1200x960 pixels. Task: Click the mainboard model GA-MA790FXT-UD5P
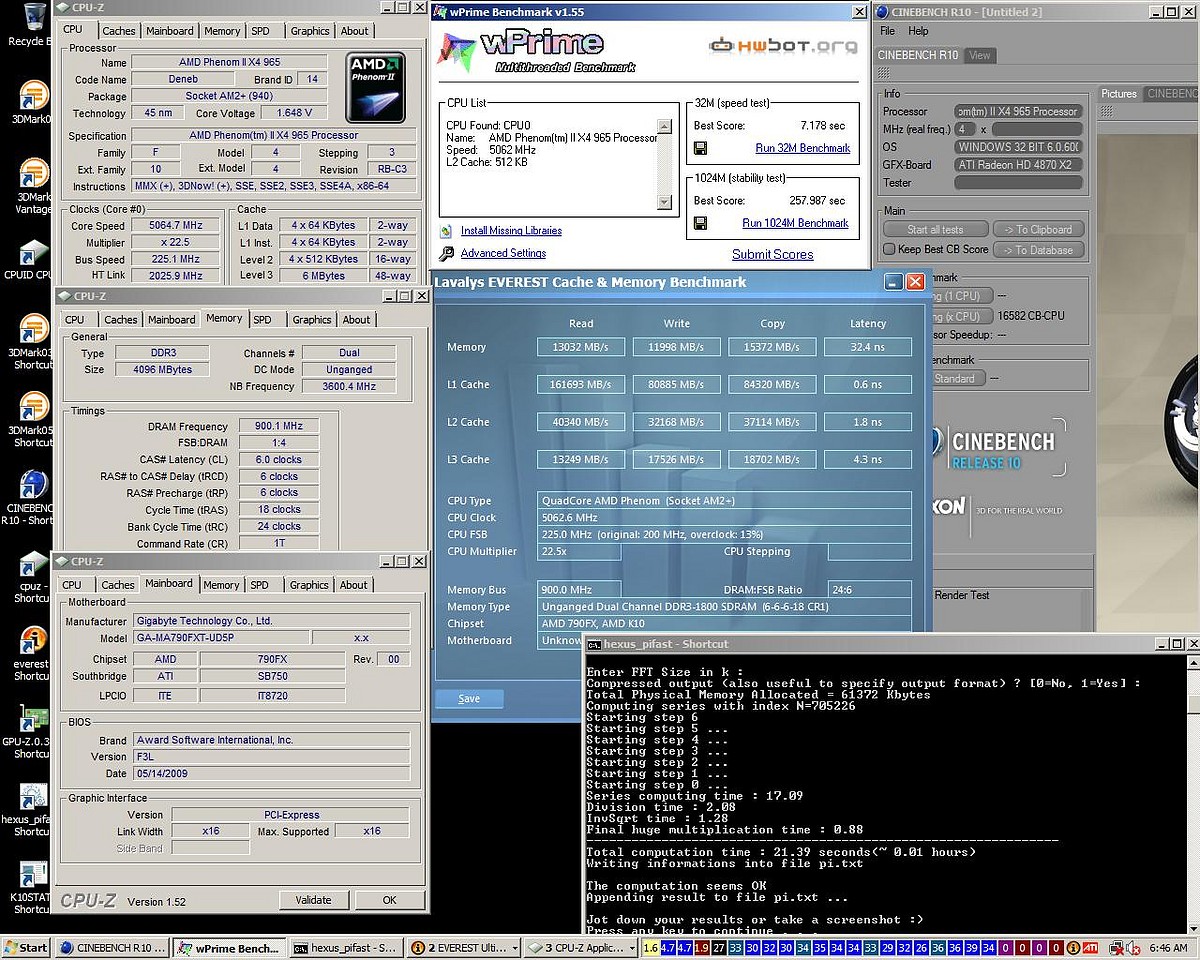point(220,638)
